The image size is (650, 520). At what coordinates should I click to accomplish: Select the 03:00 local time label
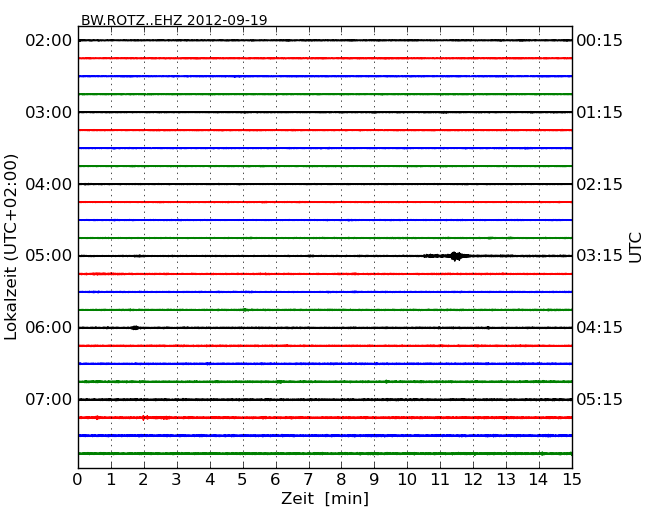pos(49,112)
